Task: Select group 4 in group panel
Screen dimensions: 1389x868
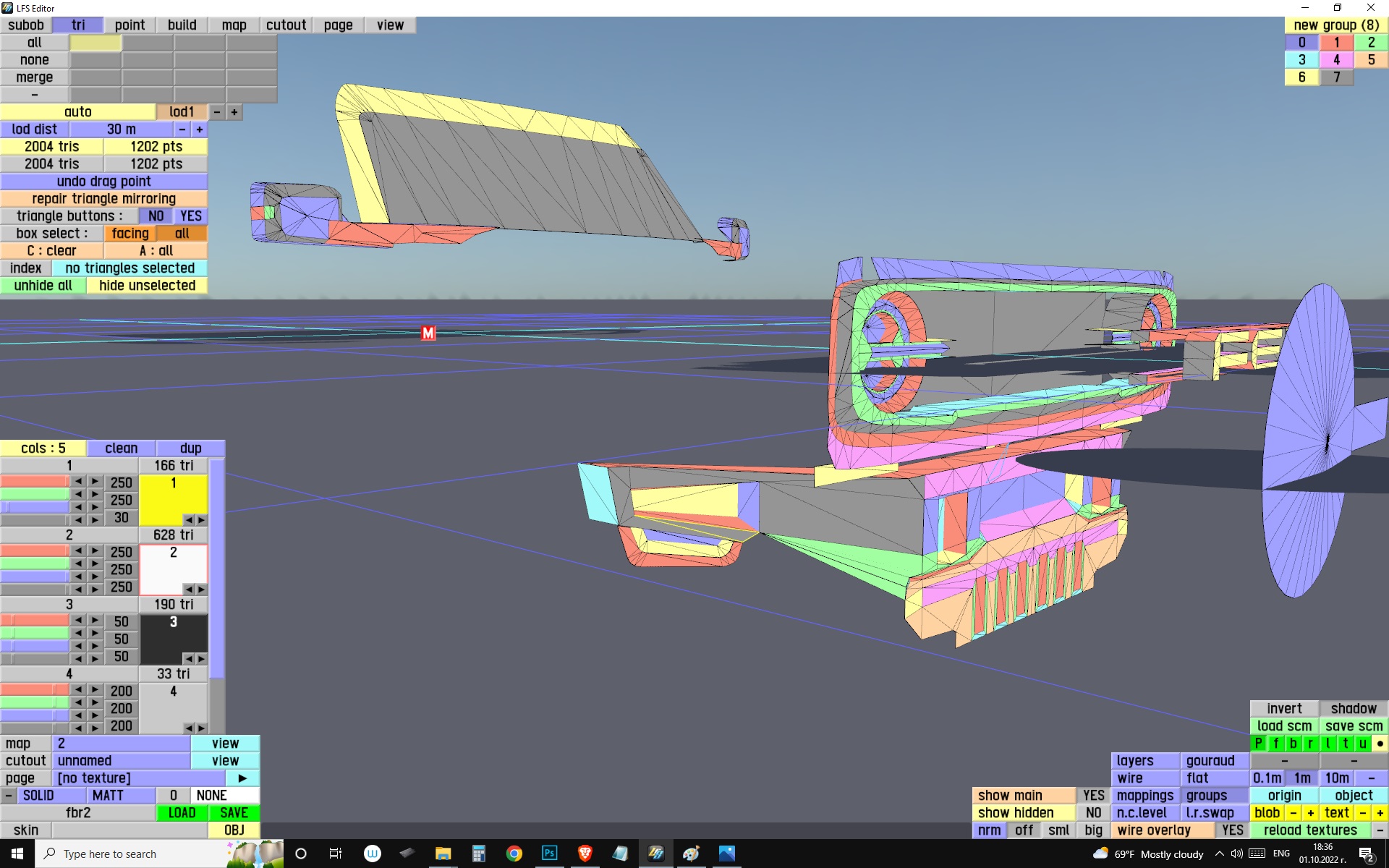Action: click(x=1336, y=60)
